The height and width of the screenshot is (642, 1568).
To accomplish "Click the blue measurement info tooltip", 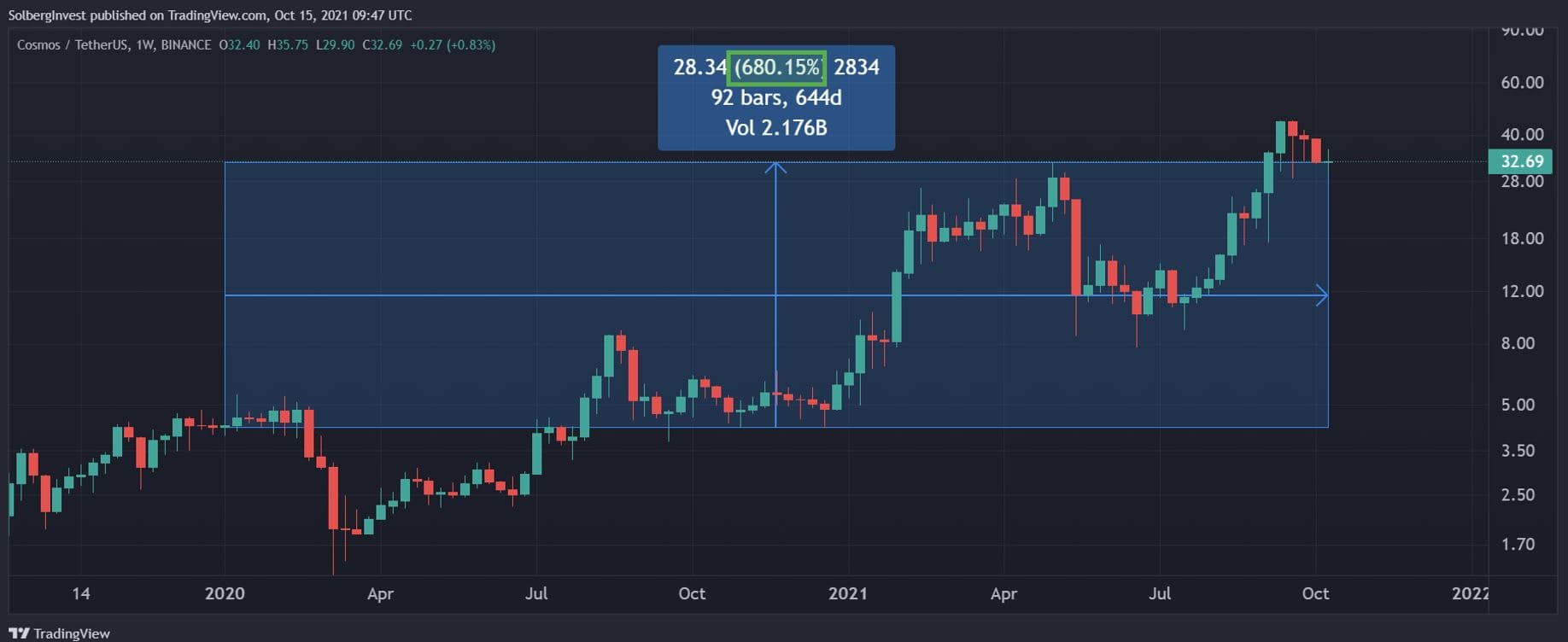I will (776, 97).
